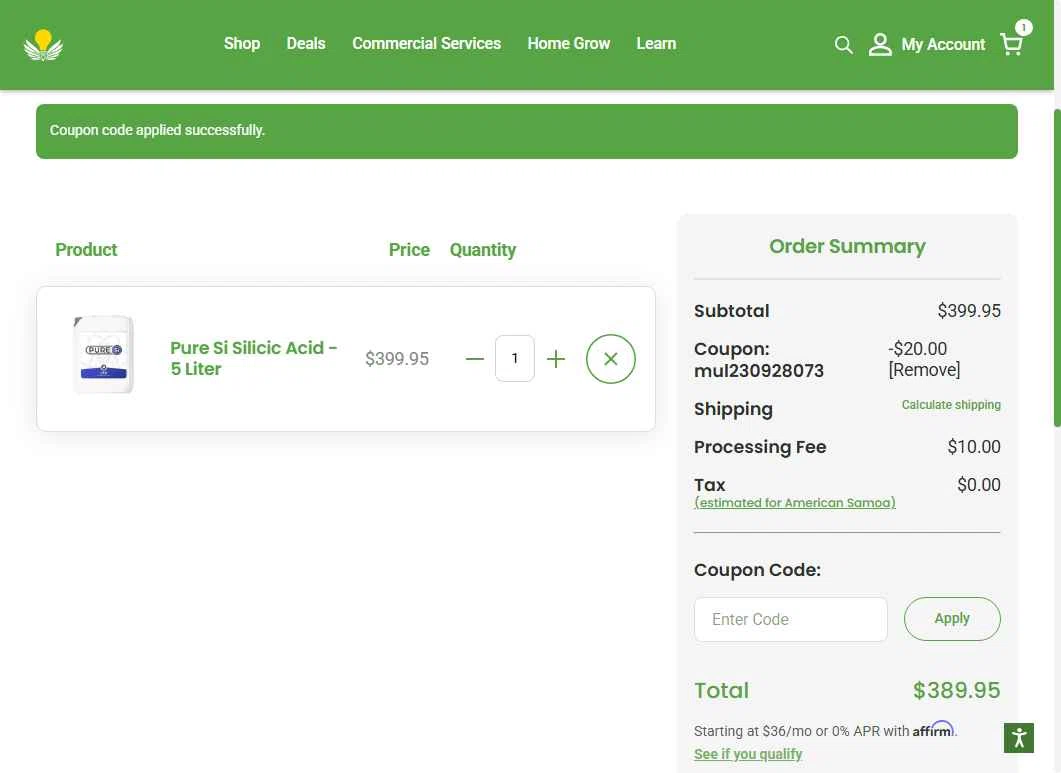Image resolution: width=1061 pixels, height=773 pixels.
Task: Increase quantity with the plus icon
Action: click(556, 359)
